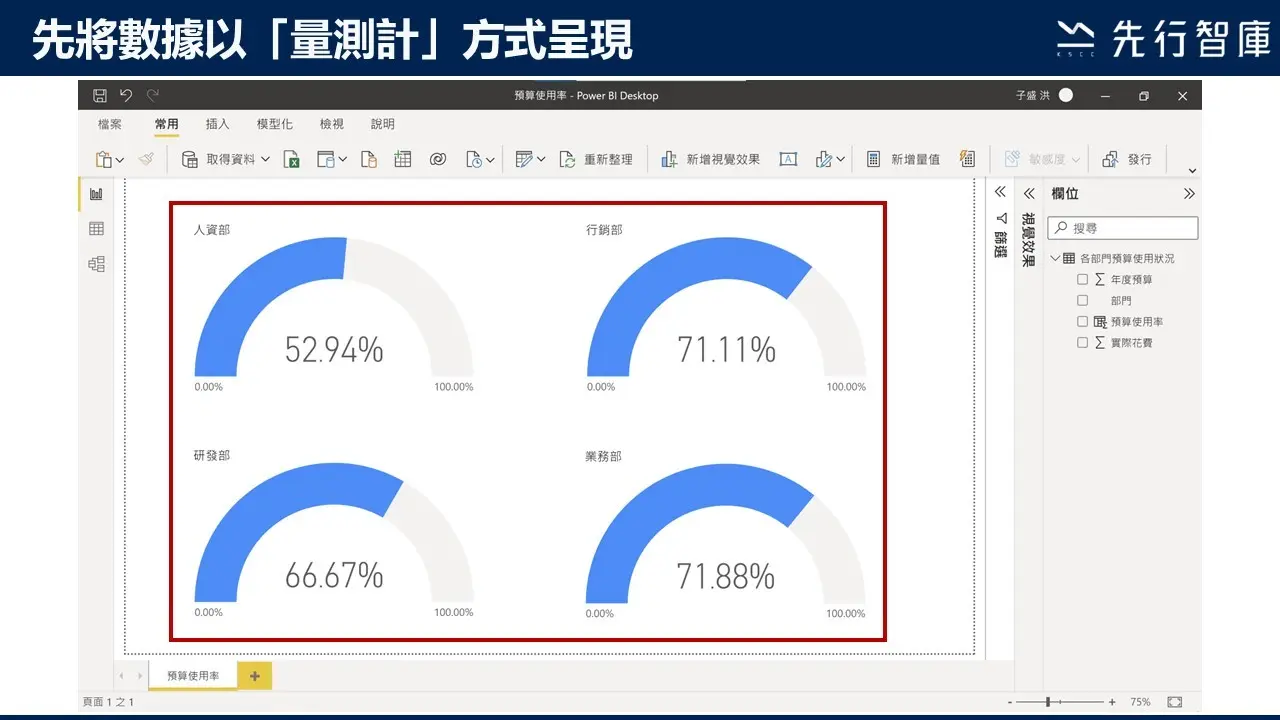Click the Enter data table icon
The width and height of the screenshot is (1280, 720).
(403, 159)
